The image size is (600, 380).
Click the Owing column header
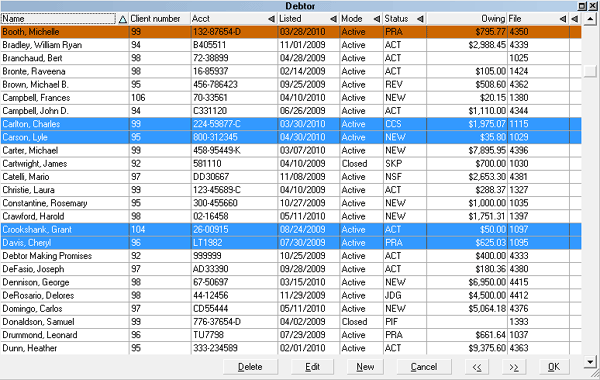click(x=467, y=19)
